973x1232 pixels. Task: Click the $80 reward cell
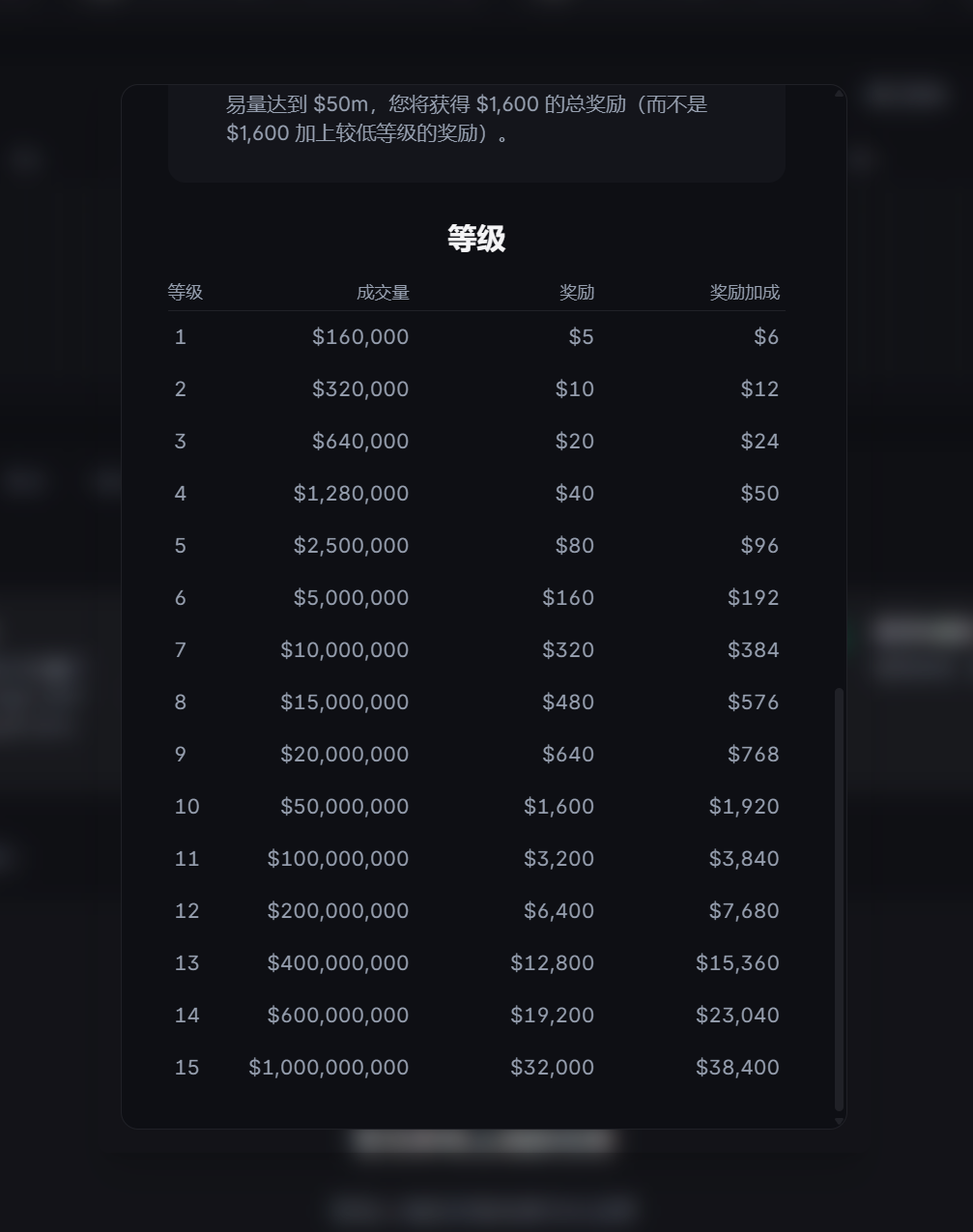(x=575, y=546)
